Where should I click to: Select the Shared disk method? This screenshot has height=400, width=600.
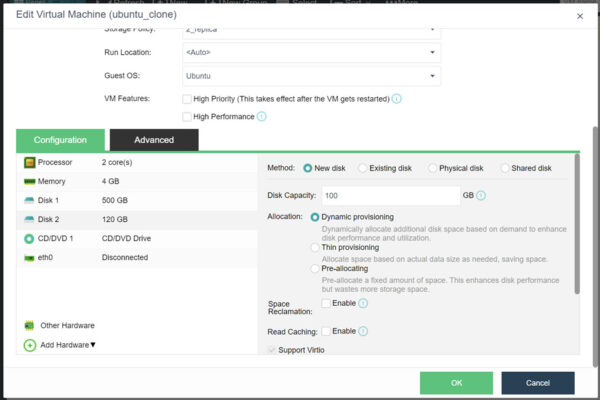[x=504, y=168]
